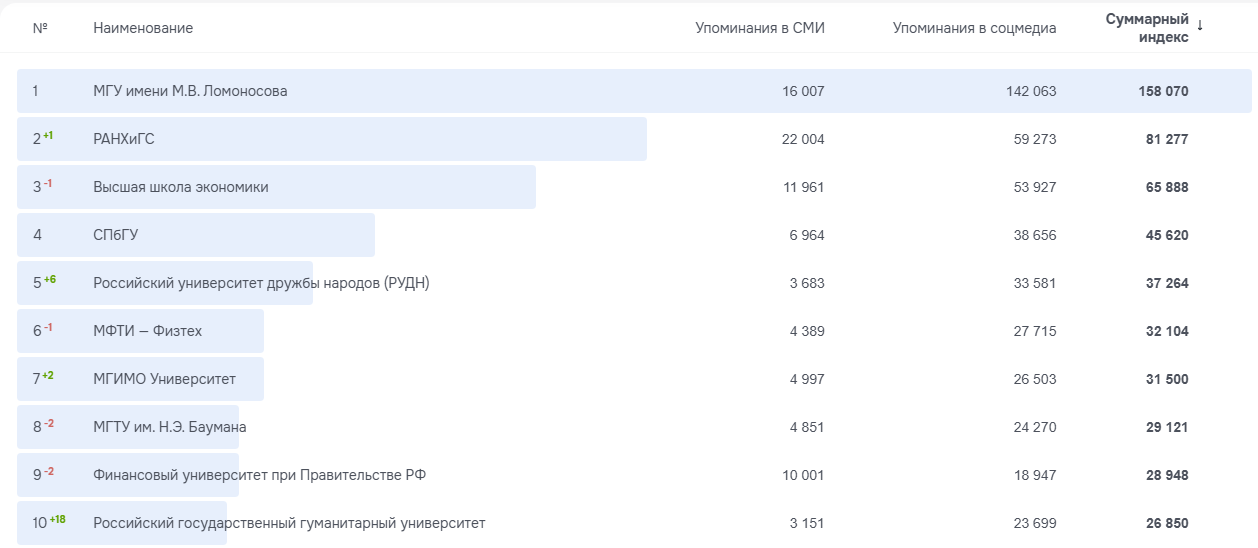Click the Суммарный индекс header text

coord(1147,28)
